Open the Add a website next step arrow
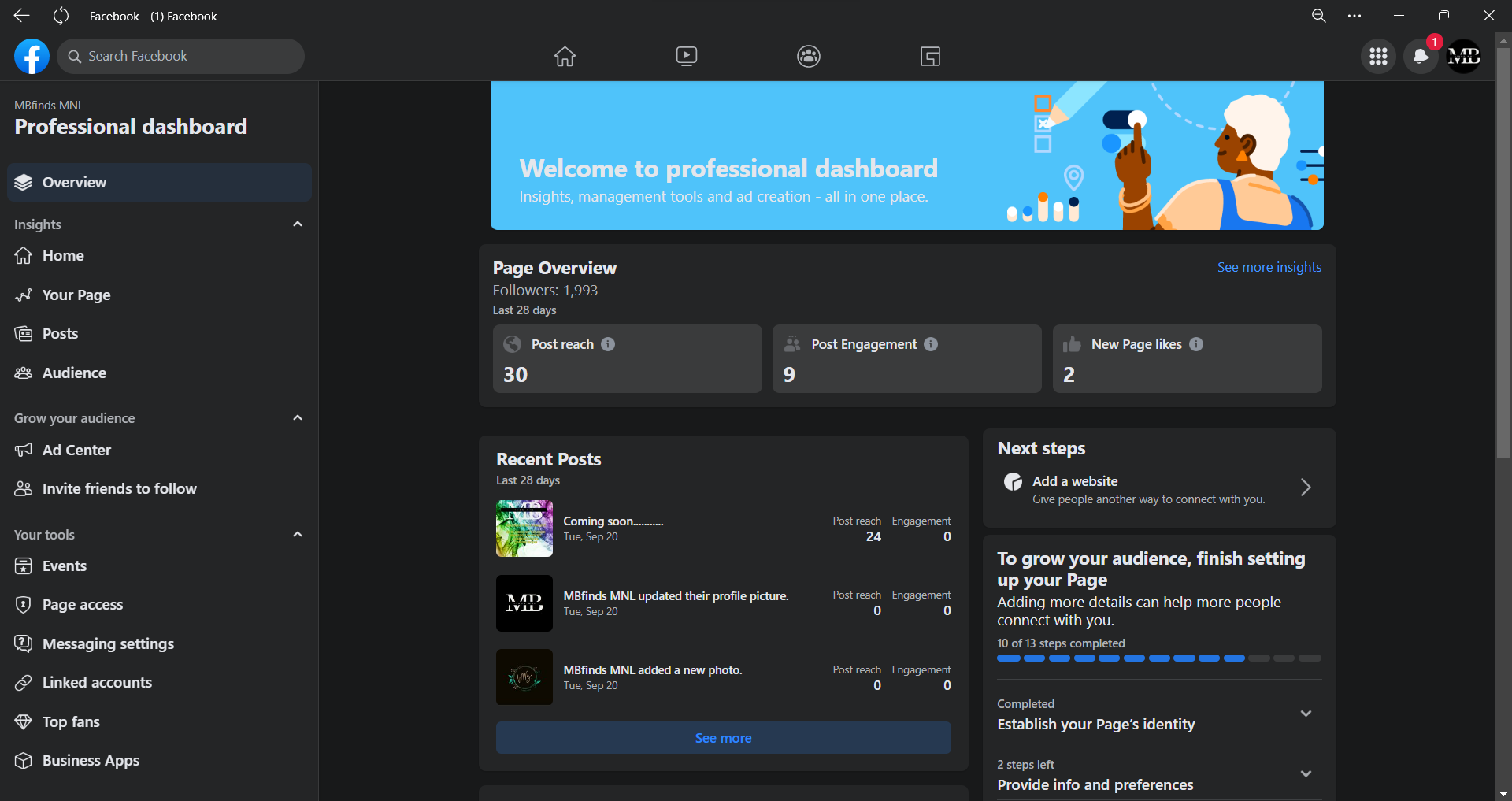 pyautogui.click(x=1306, y=488)
